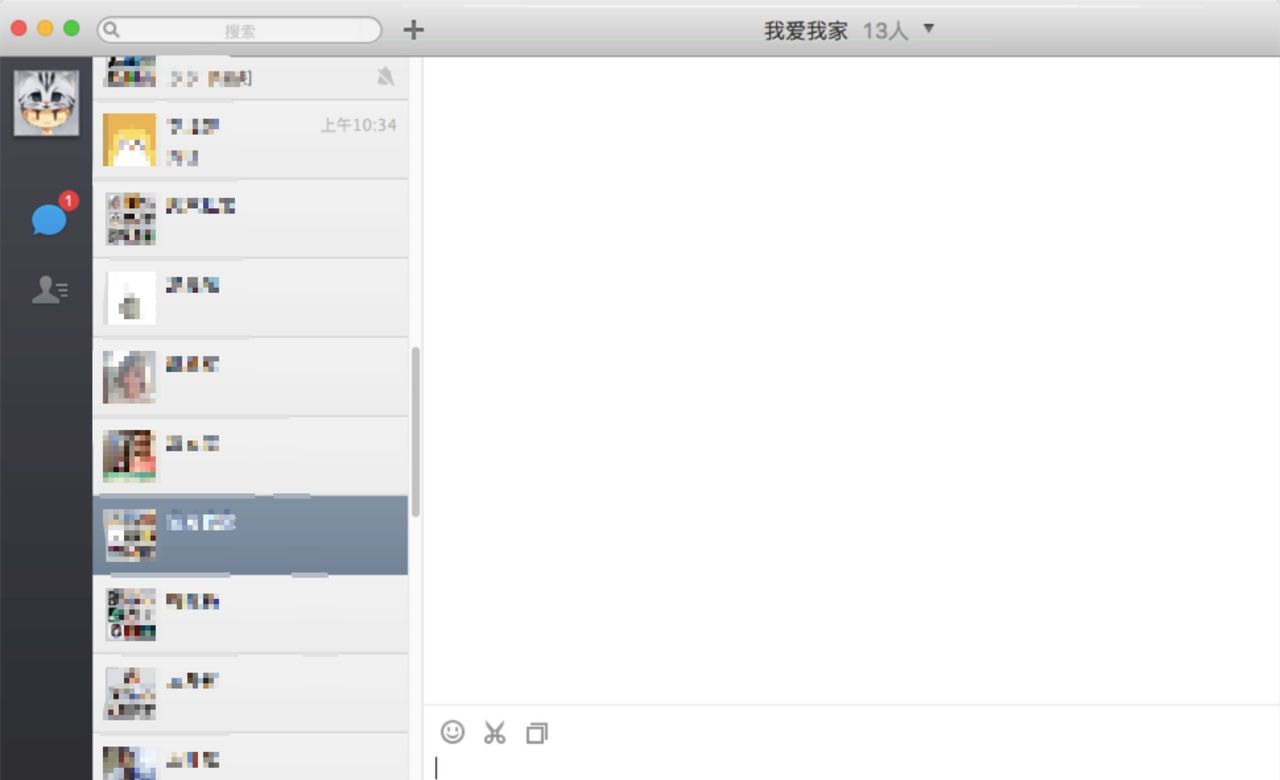The width and height of the screenshot is (1280, 780).
Task: Minimize the window with the yellow button
Action: (x=45, y=28)
